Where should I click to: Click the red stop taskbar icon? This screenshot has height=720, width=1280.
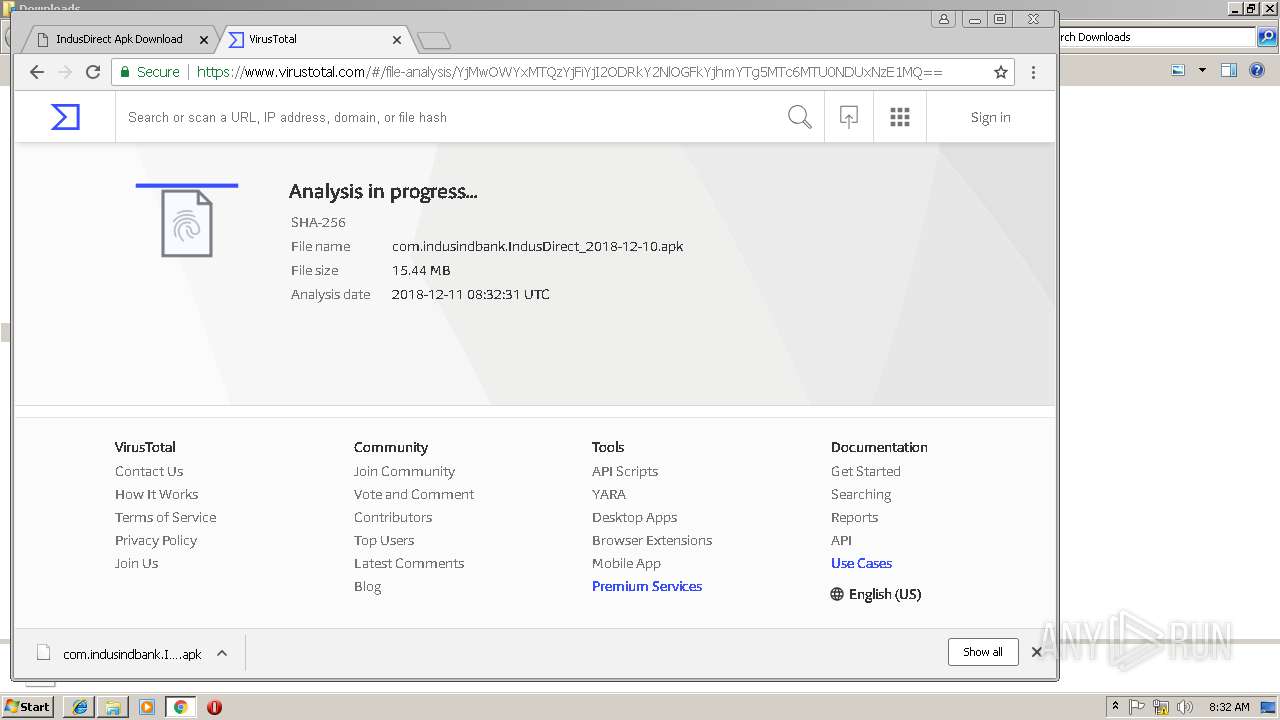(214, 707)
